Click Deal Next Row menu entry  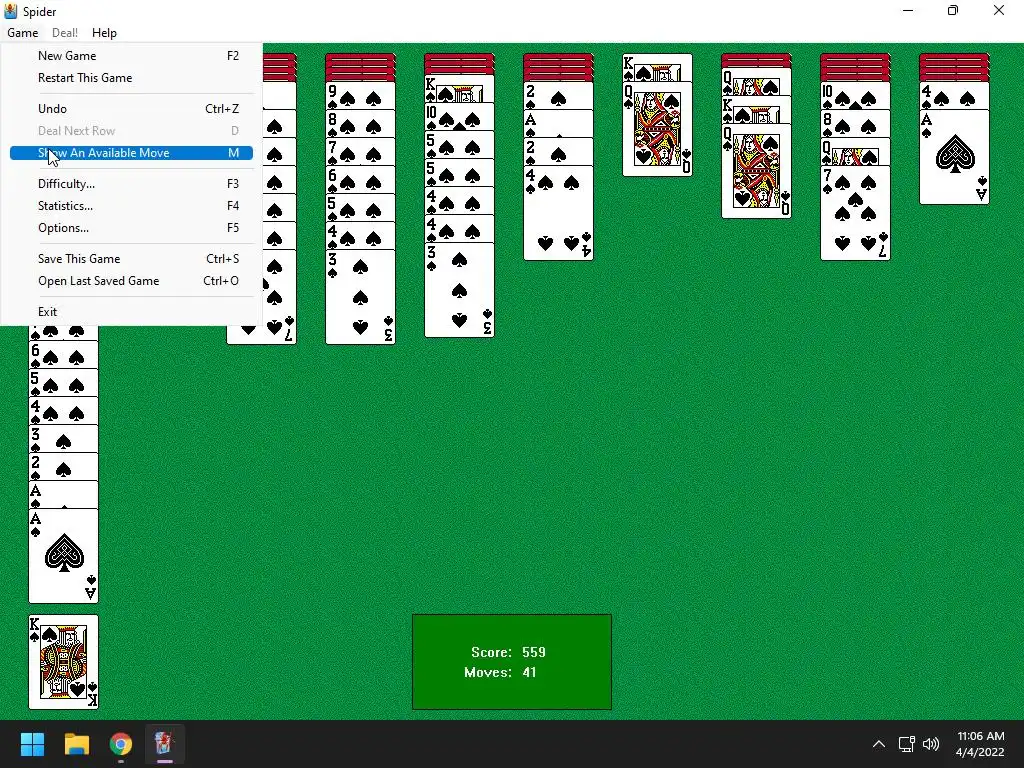[x=131, y=131]
